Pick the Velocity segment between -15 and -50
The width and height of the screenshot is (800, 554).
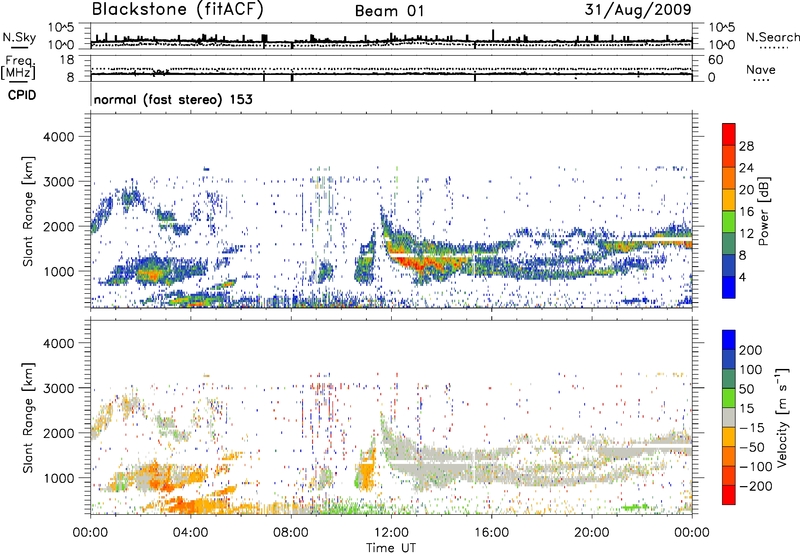pos(729,437)
